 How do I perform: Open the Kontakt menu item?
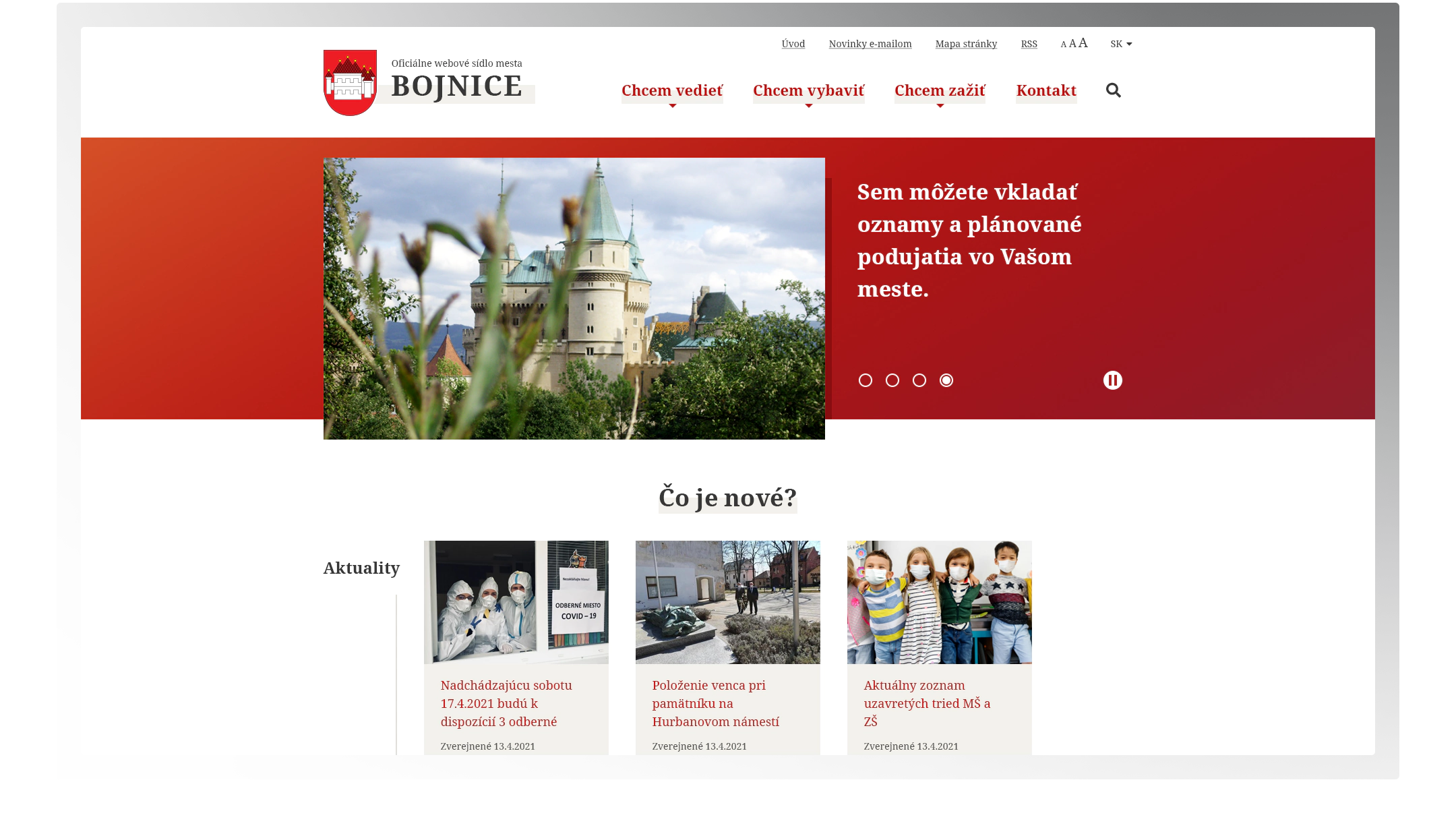pyautogui.click(x=1045, y=90)
